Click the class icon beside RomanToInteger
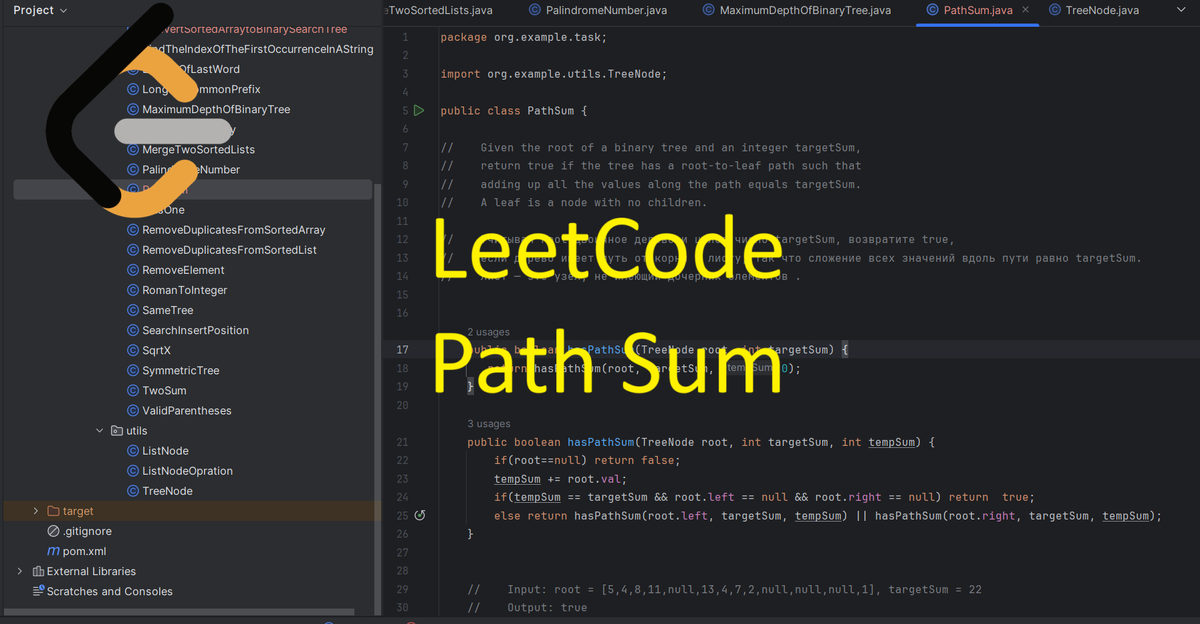The height and width of the screenshot is (624, 1200). pyautogui.click(x=133, y=290)
